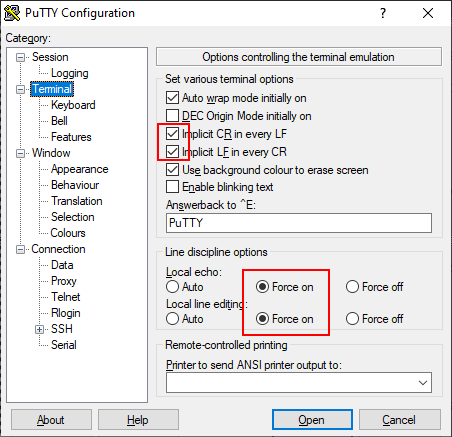Uncheck Auto wrap mode initially on
Image resolution: width=452 pixels, height=437 pixels.
(x=172, y=98)
